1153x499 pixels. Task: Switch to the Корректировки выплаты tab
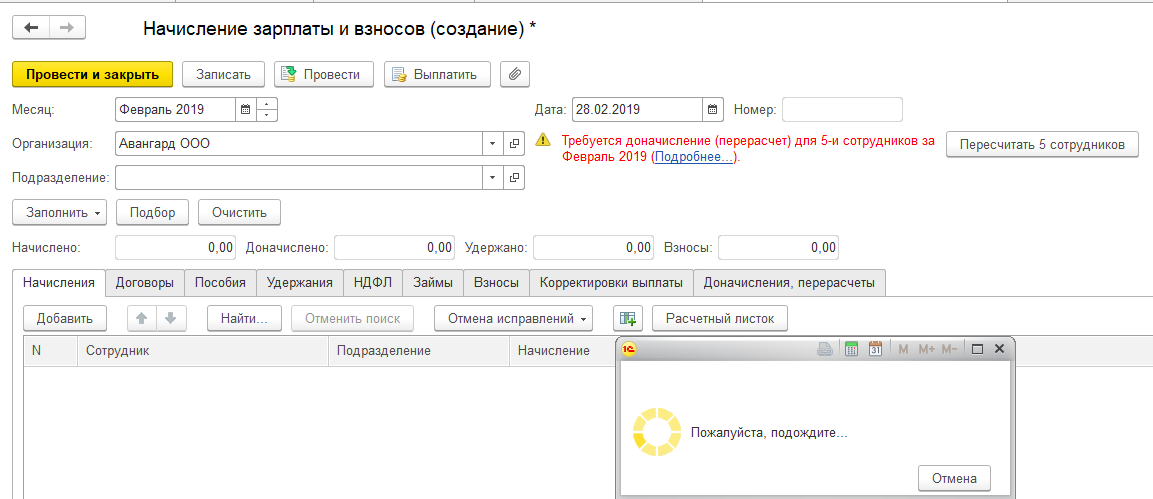pos(612,283)
